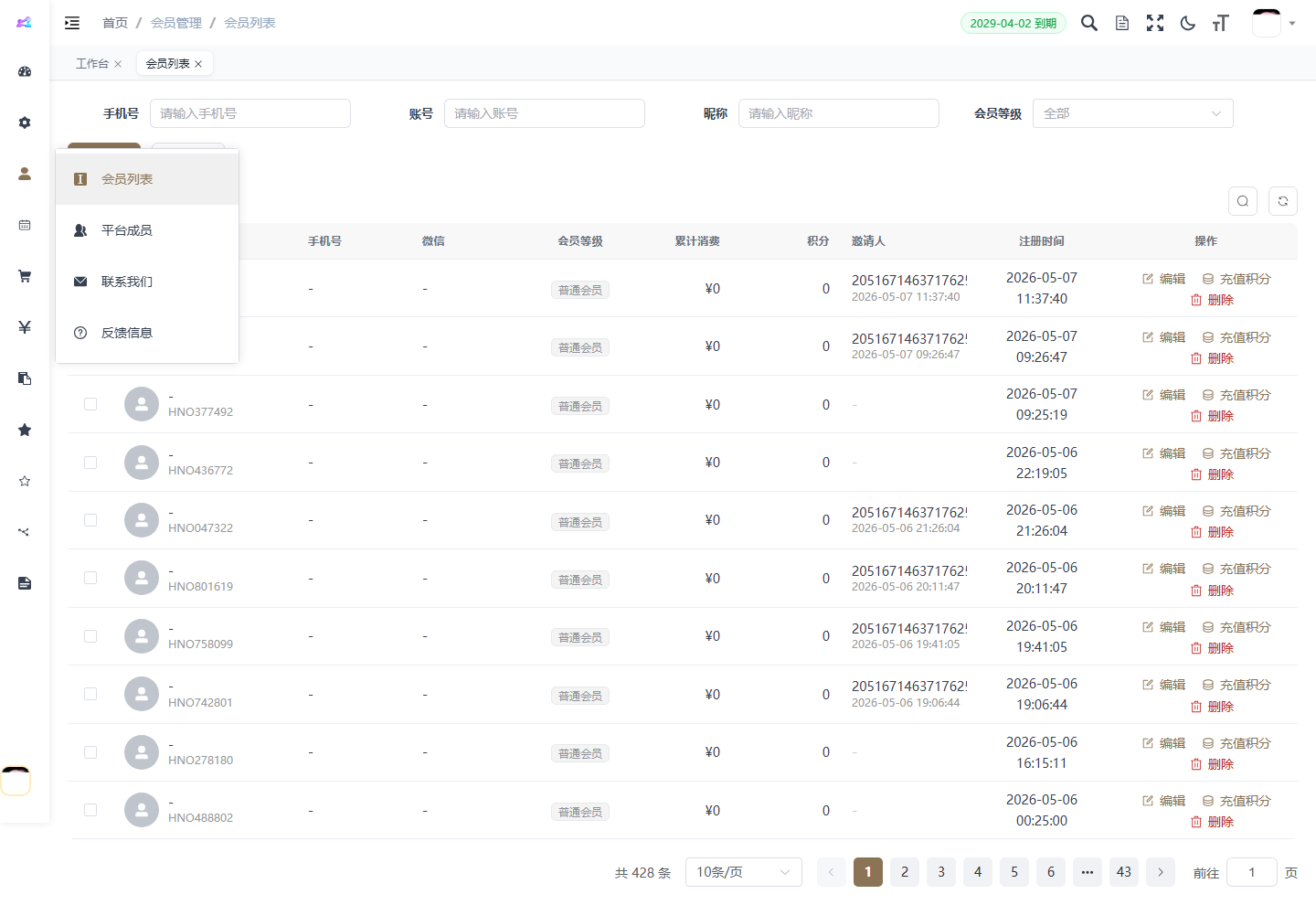
Task: Click the jump-to-page number field
Action: click(1252, 872)
